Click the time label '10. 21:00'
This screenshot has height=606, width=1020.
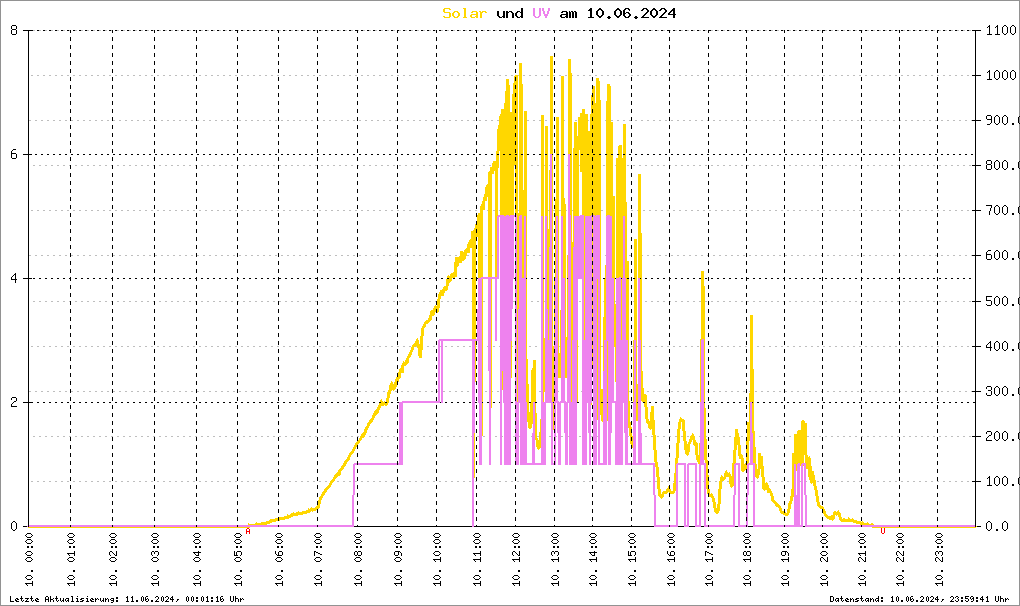click(x=862, y=559)
